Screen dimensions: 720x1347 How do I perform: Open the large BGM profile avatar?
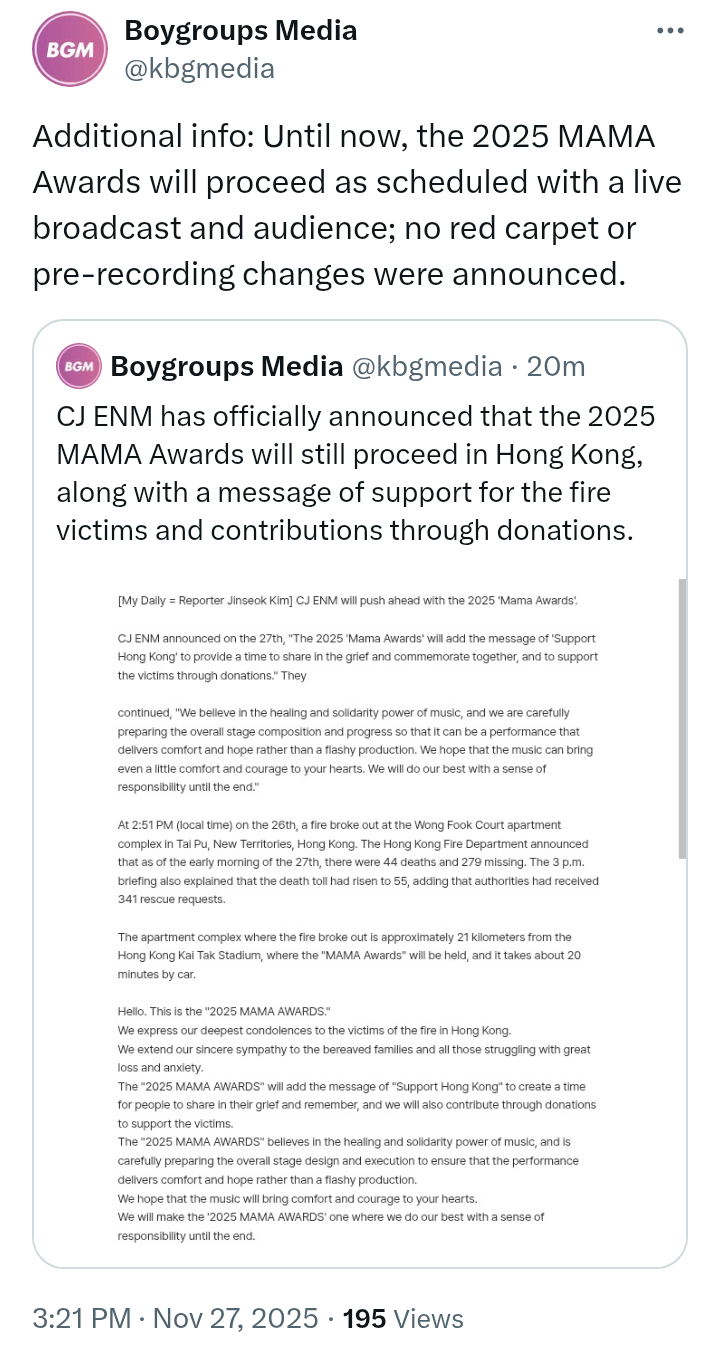click(x=70, y=50)
